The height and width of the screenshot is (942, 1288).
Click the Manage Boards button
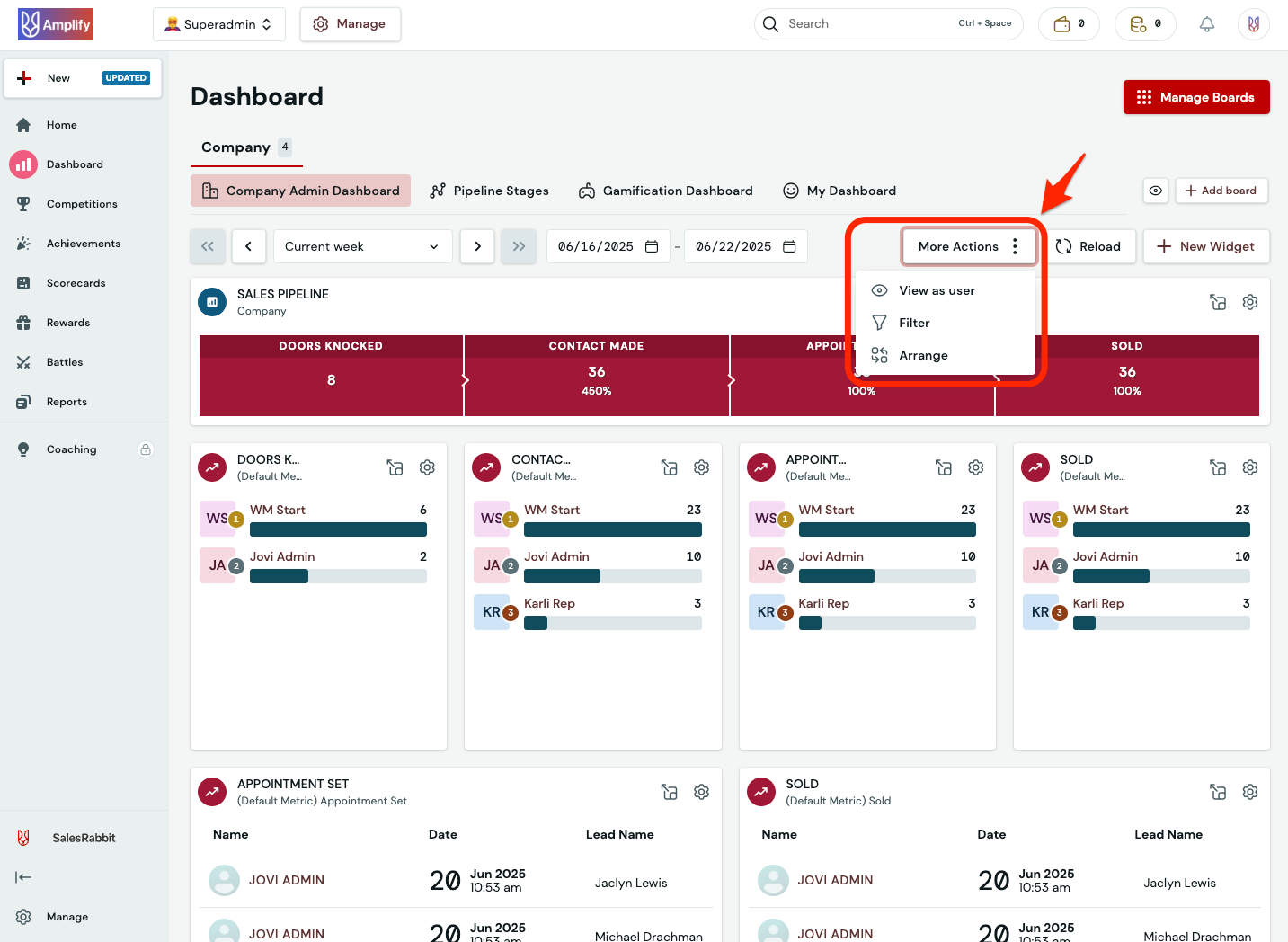point(1196,97)
